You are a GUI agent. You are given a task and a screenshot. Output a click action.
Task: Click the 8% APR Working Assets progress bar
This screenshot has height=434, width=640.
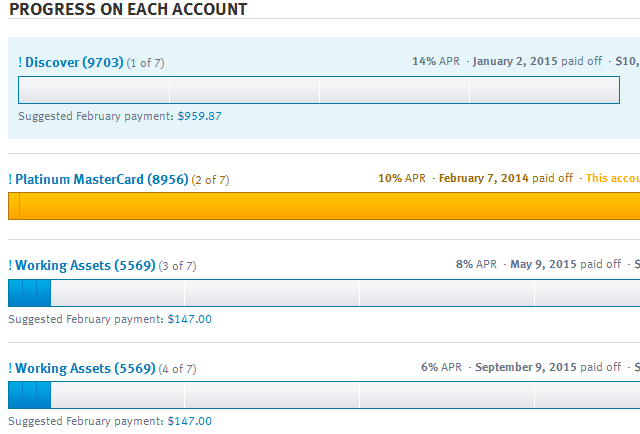pos(324,293)
